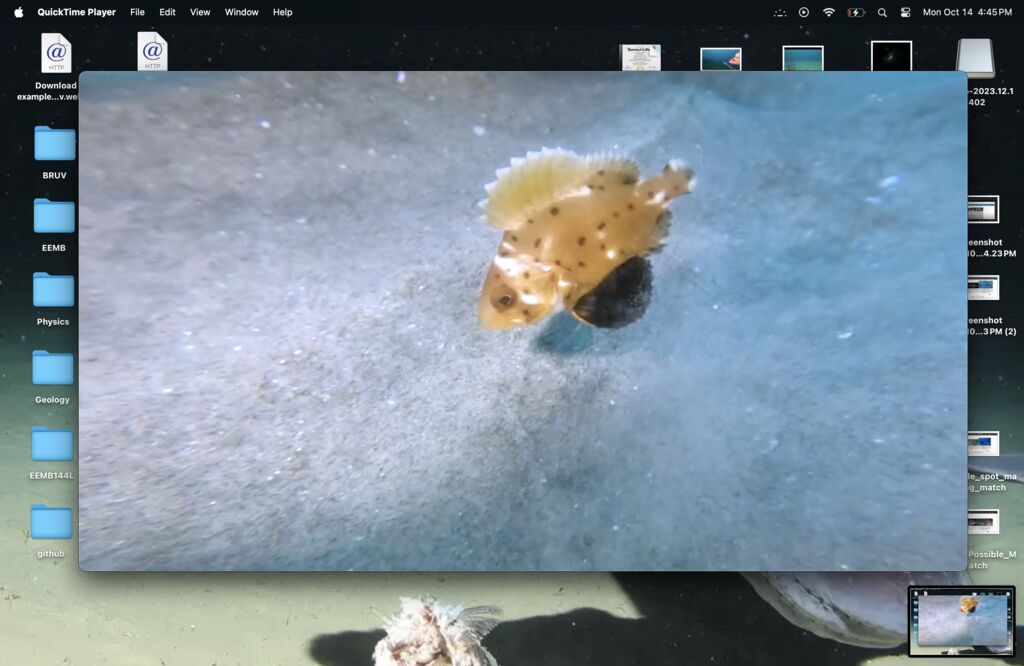Select the Physics folder
Image resolution: width=1024 pixels, height=666 pixels.
click(x=53, y=290)
